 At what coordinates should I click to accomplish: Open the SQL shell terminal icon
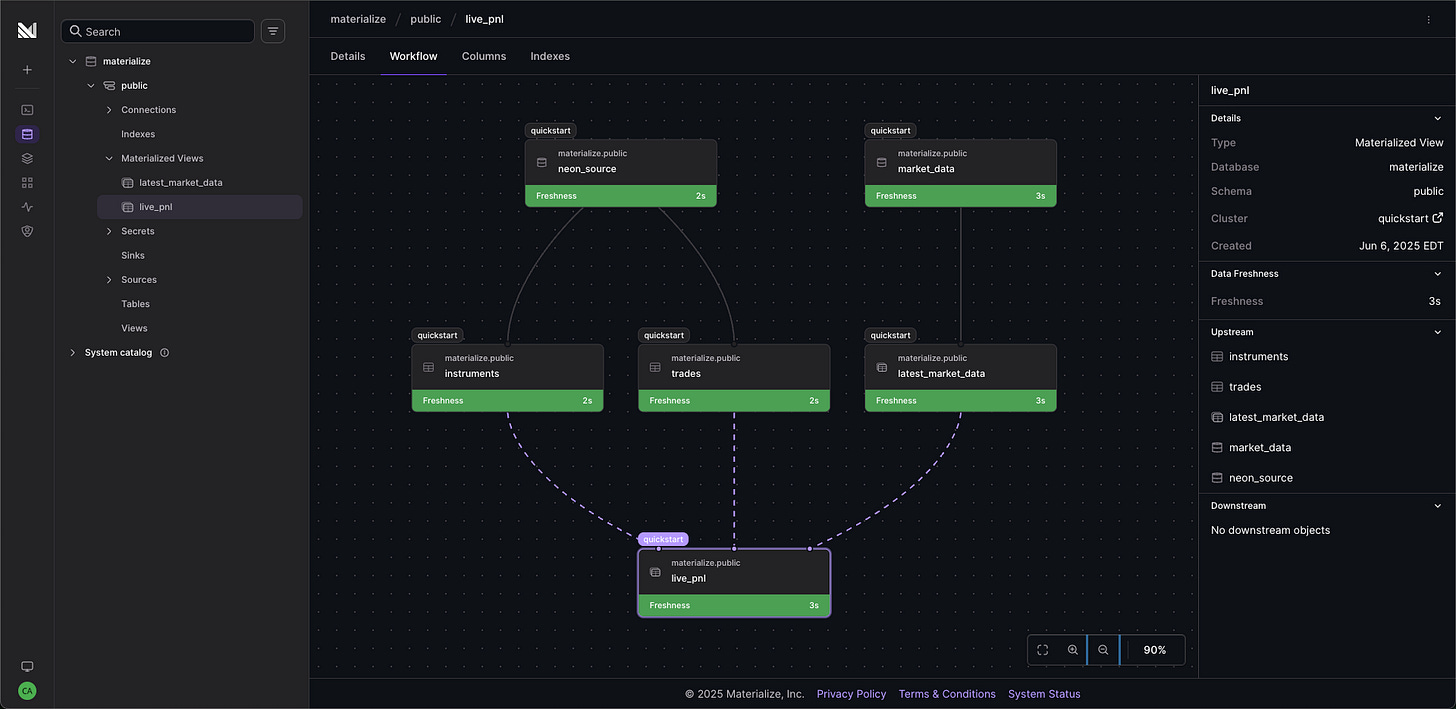click(x=27, y=110)
